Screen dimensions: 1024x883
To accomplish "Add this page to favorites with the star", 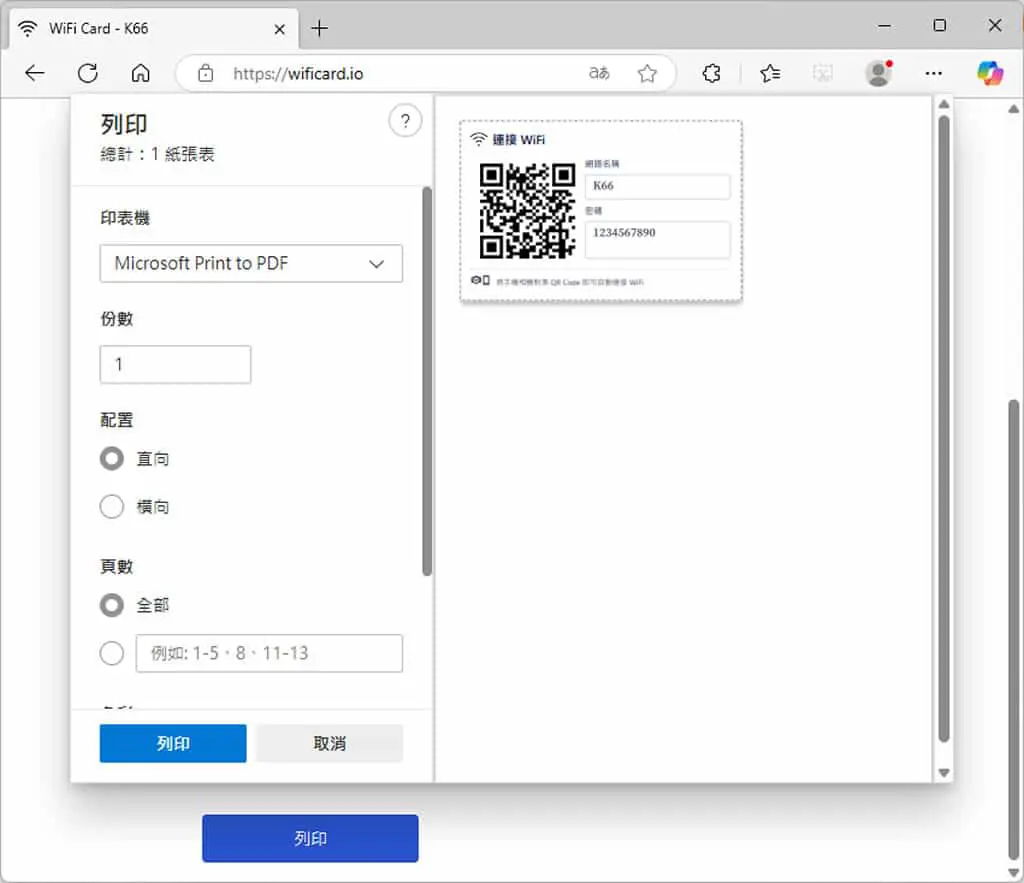I will pos(647,73).
